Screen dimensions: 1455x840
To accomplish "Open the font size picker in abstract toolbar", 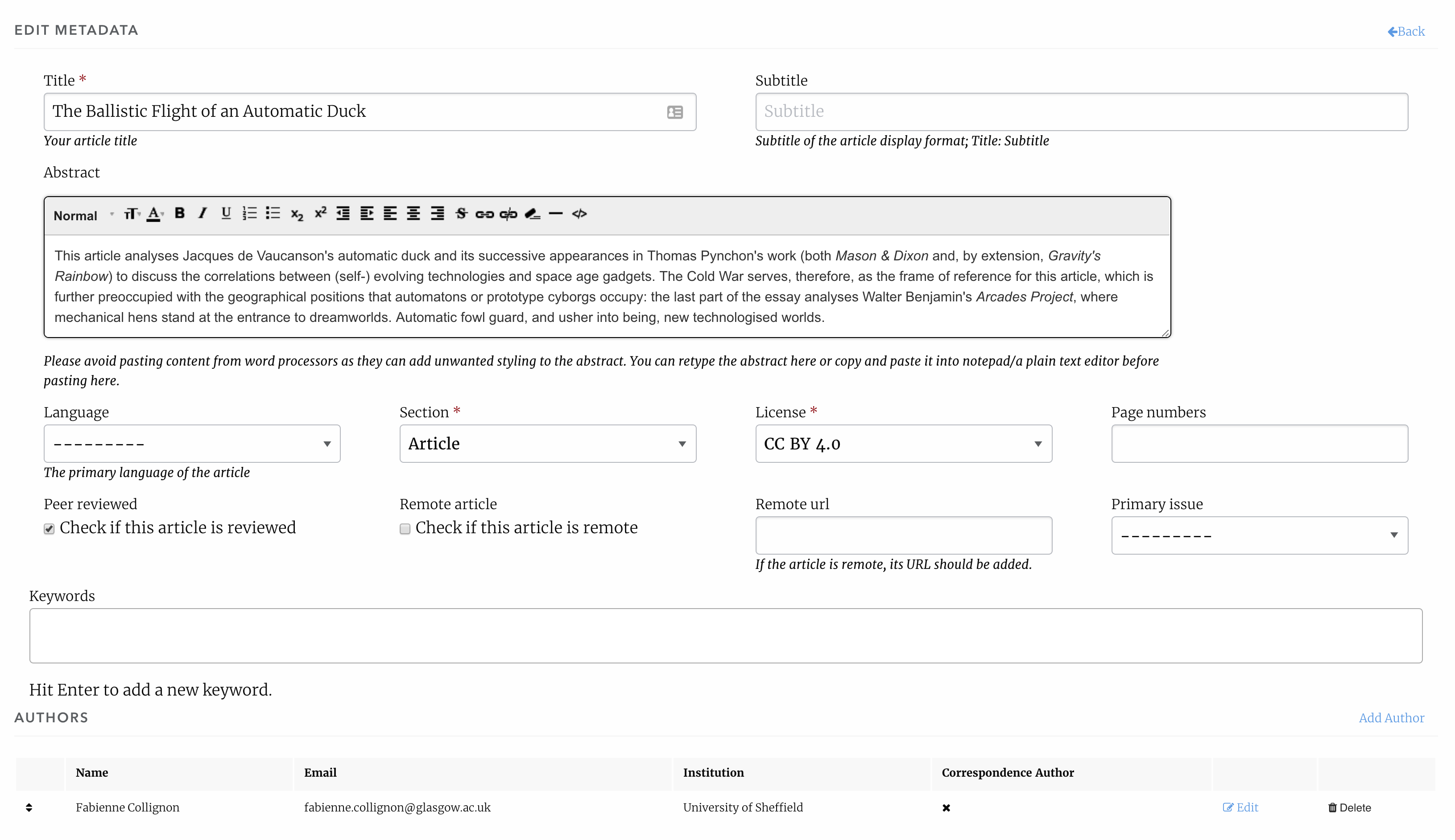I will (x=132, y=214).
